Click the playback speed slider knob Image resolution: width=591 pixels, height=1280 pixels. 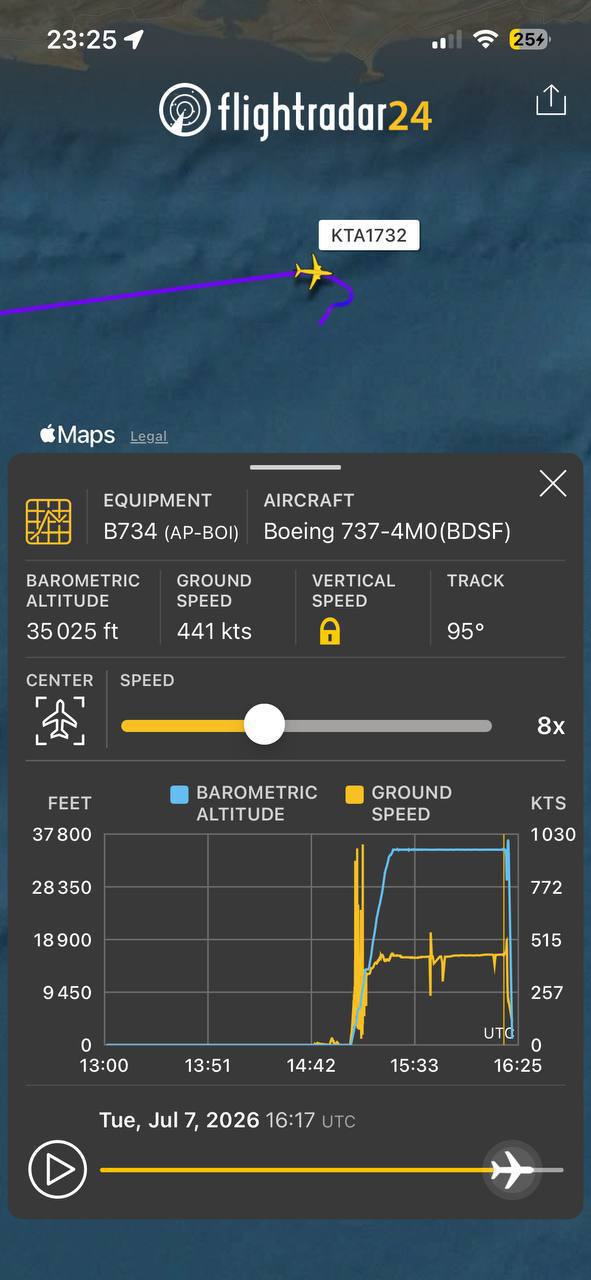pyautogui.click(x=264, y=724)
